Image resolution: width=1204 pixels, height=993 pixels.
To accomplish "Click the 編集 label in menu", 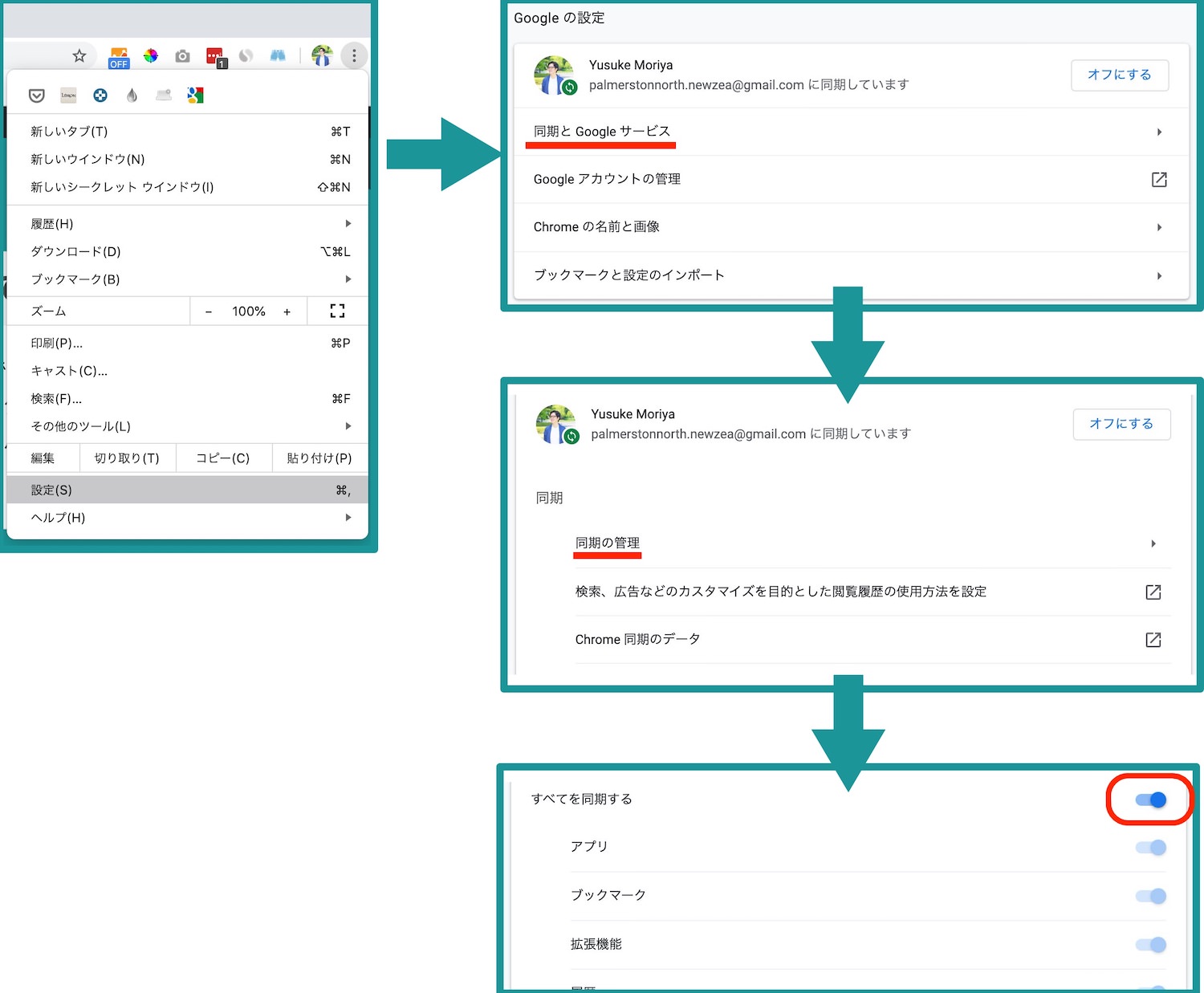I will [x=43, y=458].
